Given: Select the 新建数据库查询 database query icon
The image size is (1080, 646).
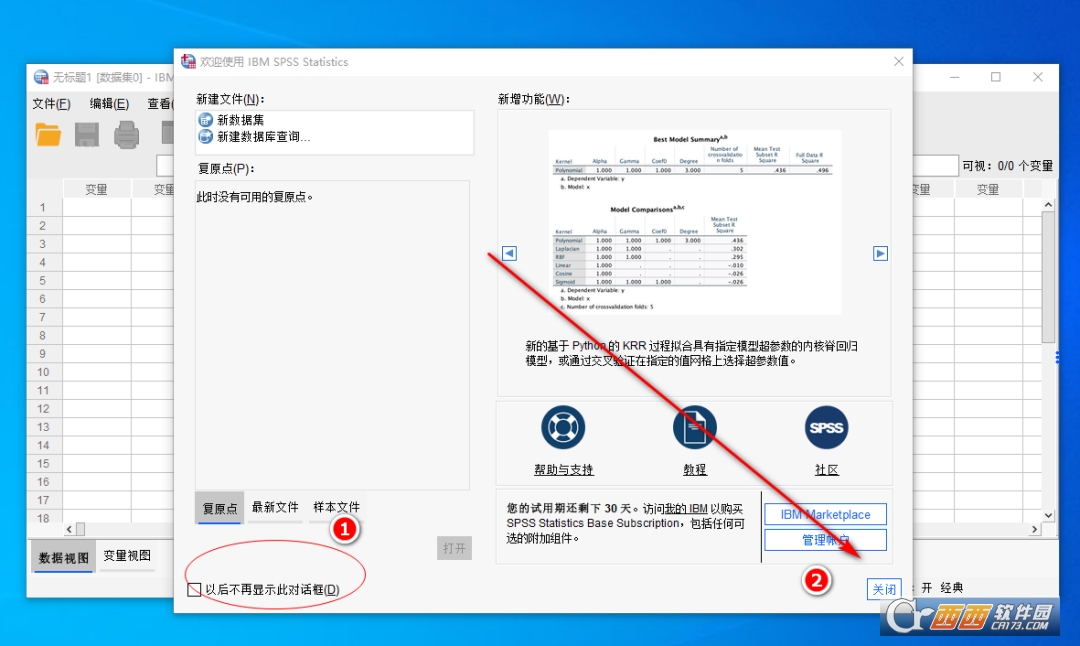Looking at the screenshot, I should click(x=205, y=136).
